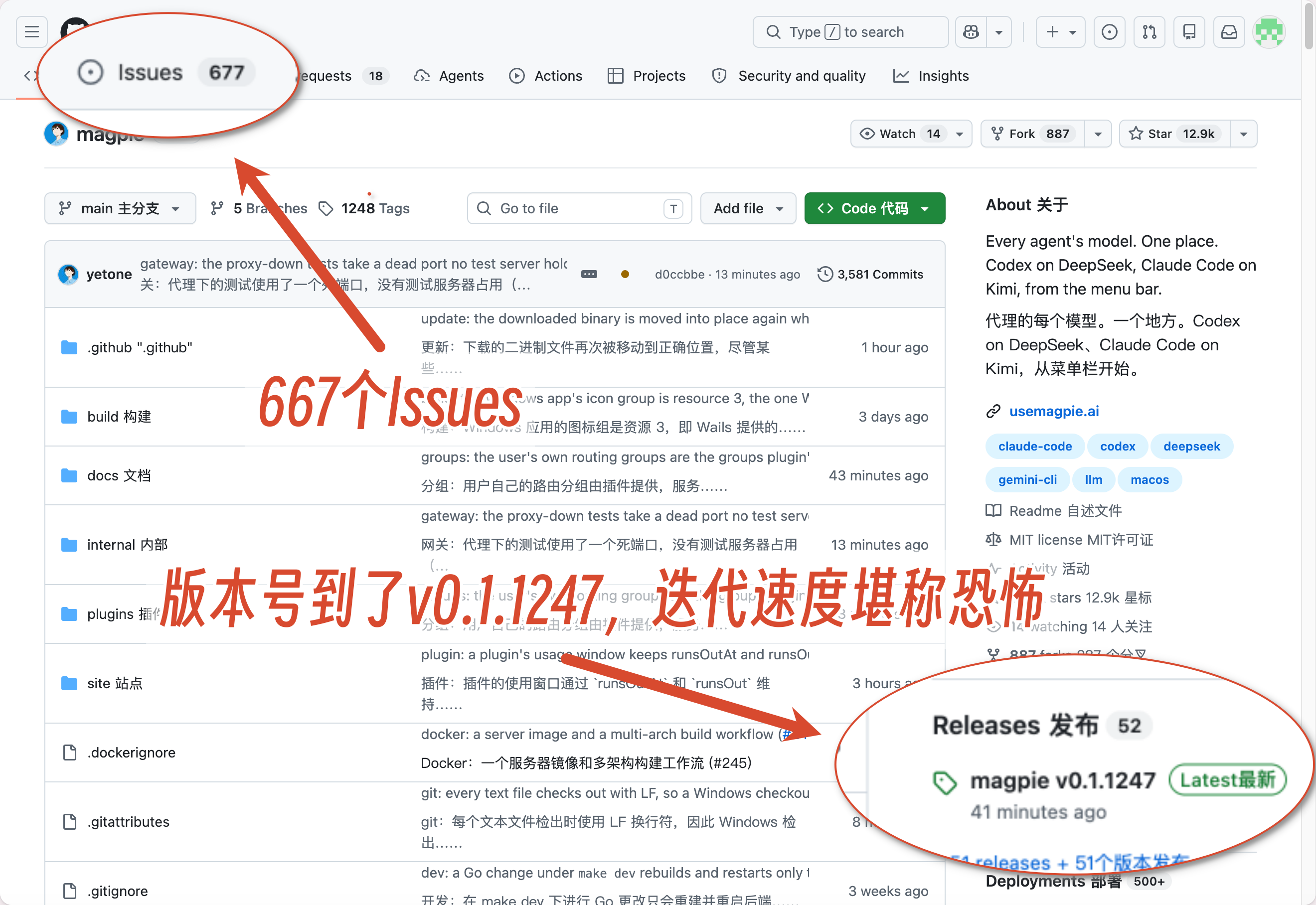This screenshot has height=905, width=1316.
Task: Expand the Star lists dropdown arrow
Action: 1243,134
